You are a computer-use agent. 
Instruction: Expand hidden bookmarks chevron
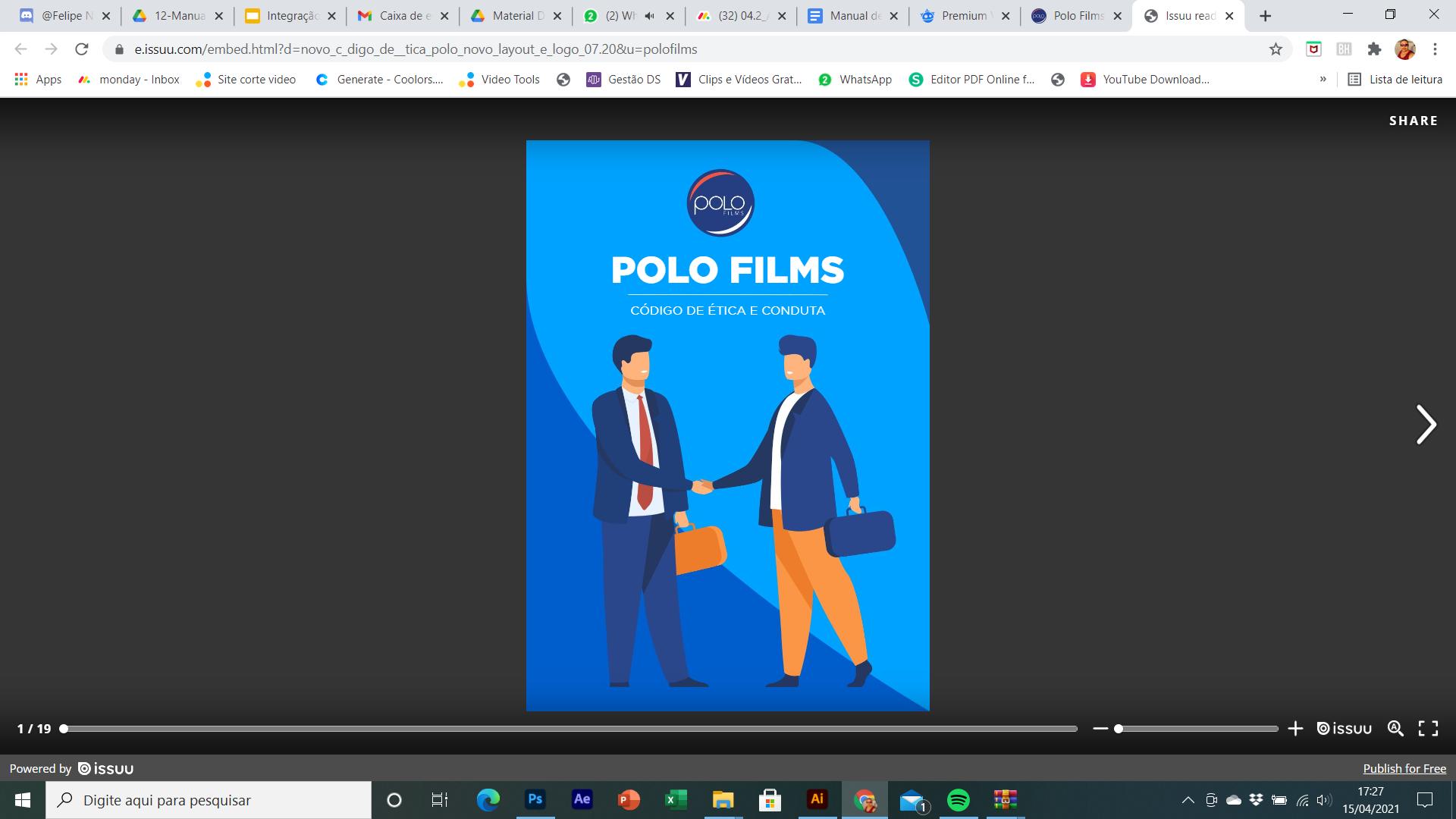point(1323,80)
